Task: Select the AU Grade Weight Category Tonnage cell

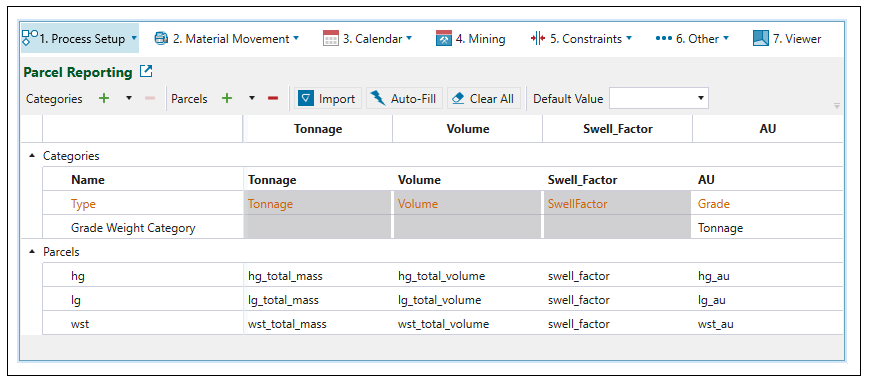Action: click(x=767, y=228)
